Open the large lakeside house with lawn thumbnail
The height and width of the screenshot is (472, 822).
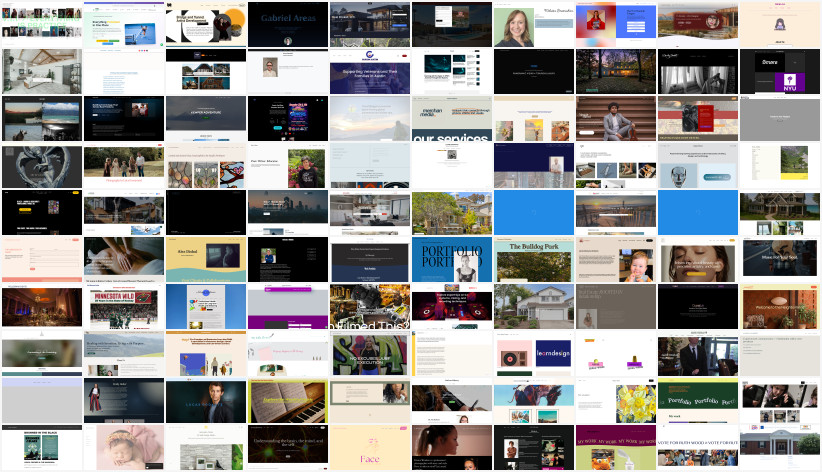pos(780,212)
